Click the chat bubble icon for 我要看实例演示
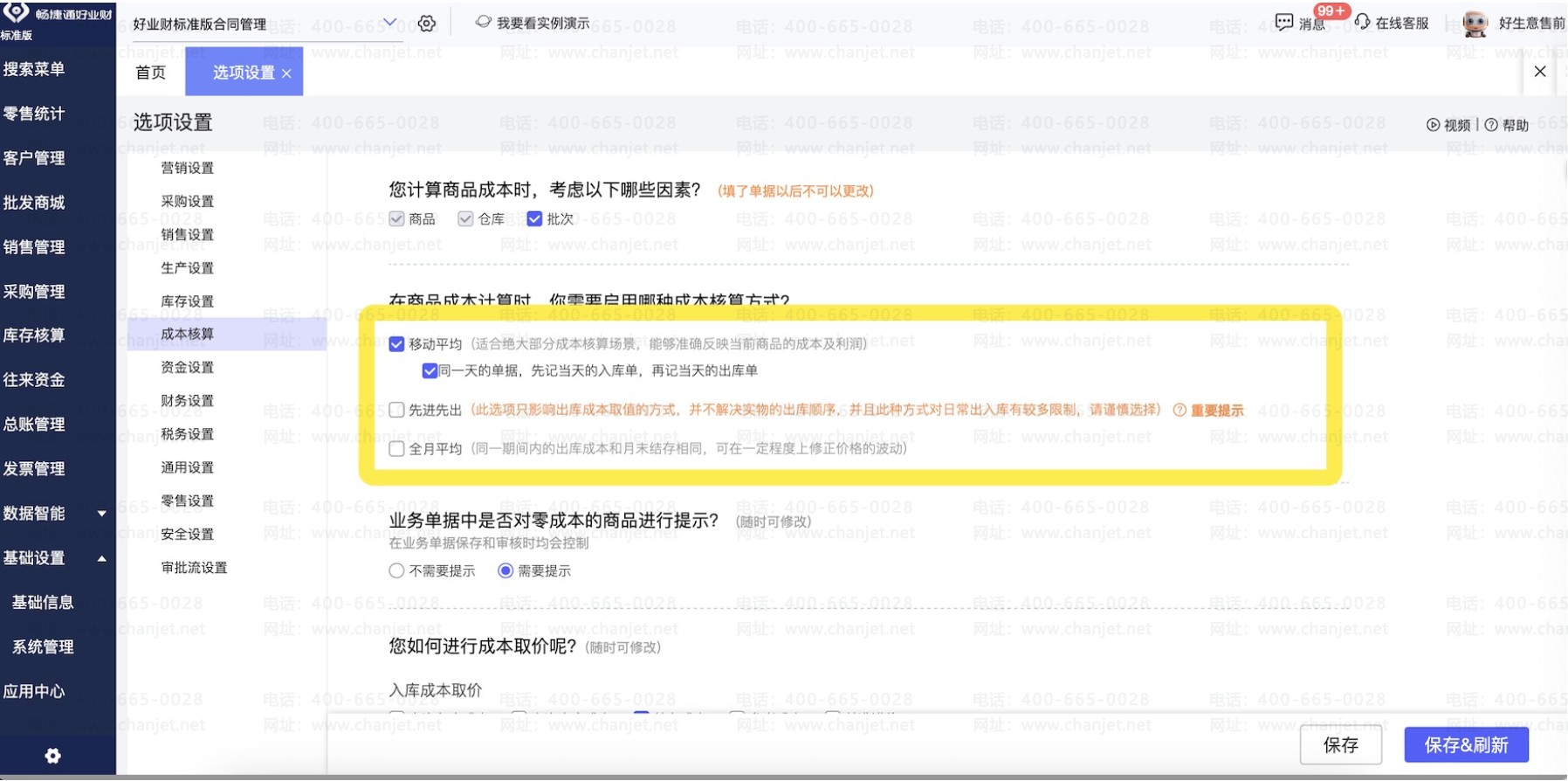The height and width of the screenshot is (781, 1568). 483,22
